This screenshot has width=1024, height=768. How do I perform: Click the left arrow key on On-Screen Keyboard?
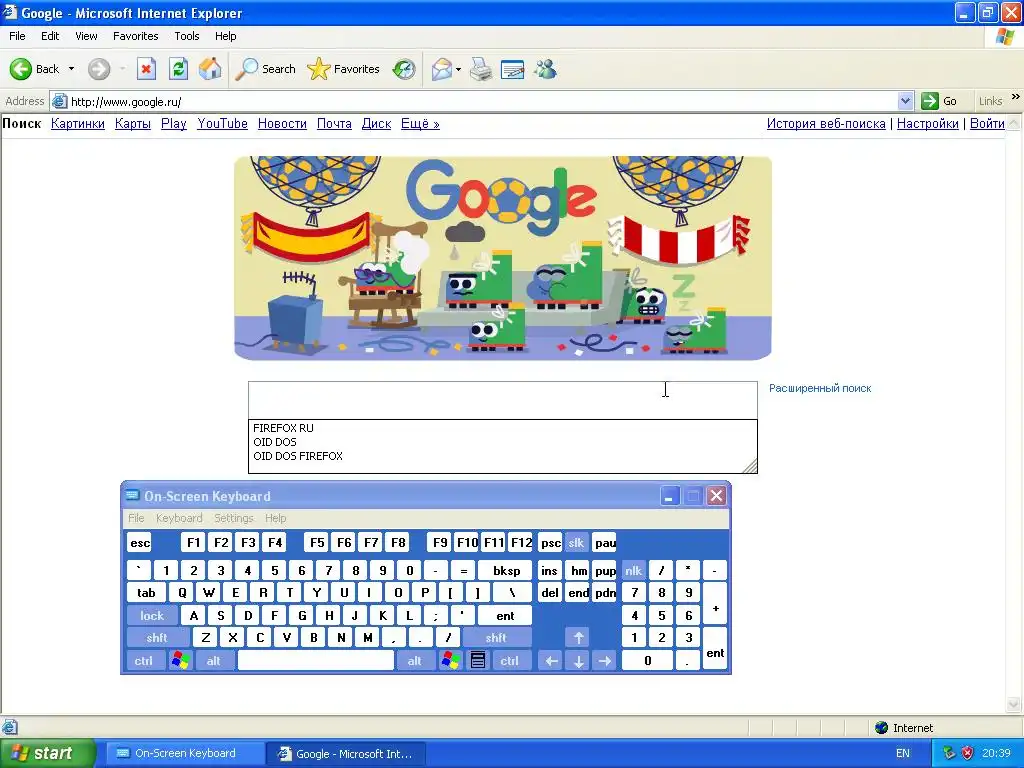pyautogui.click(x=551, y=660)
